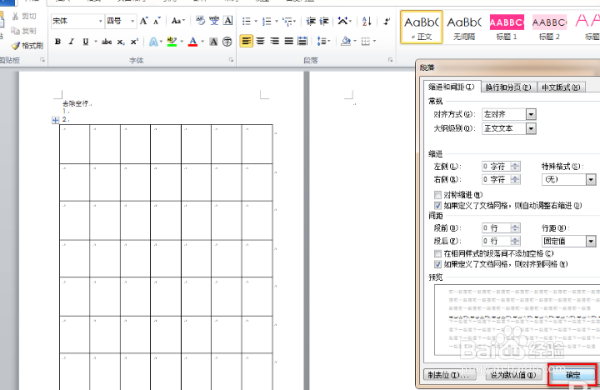Align text left

coord(246,41)
